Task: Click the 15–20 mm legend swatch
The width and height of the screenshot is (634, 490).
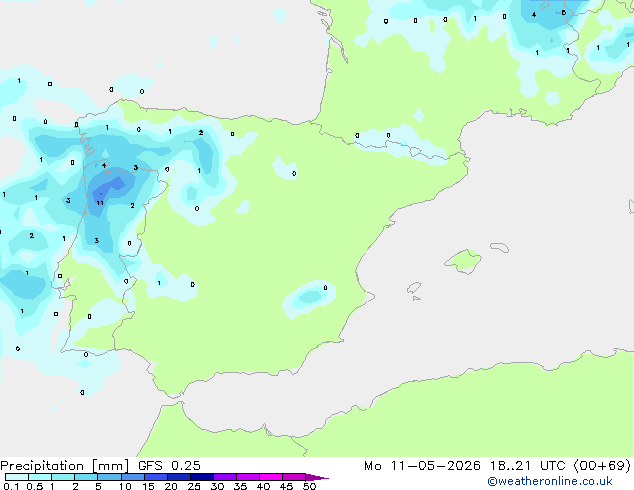Action: 156,477
